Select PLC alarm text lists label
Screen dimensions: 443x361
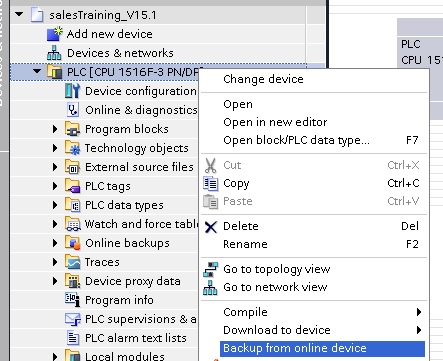click(135, 338)
